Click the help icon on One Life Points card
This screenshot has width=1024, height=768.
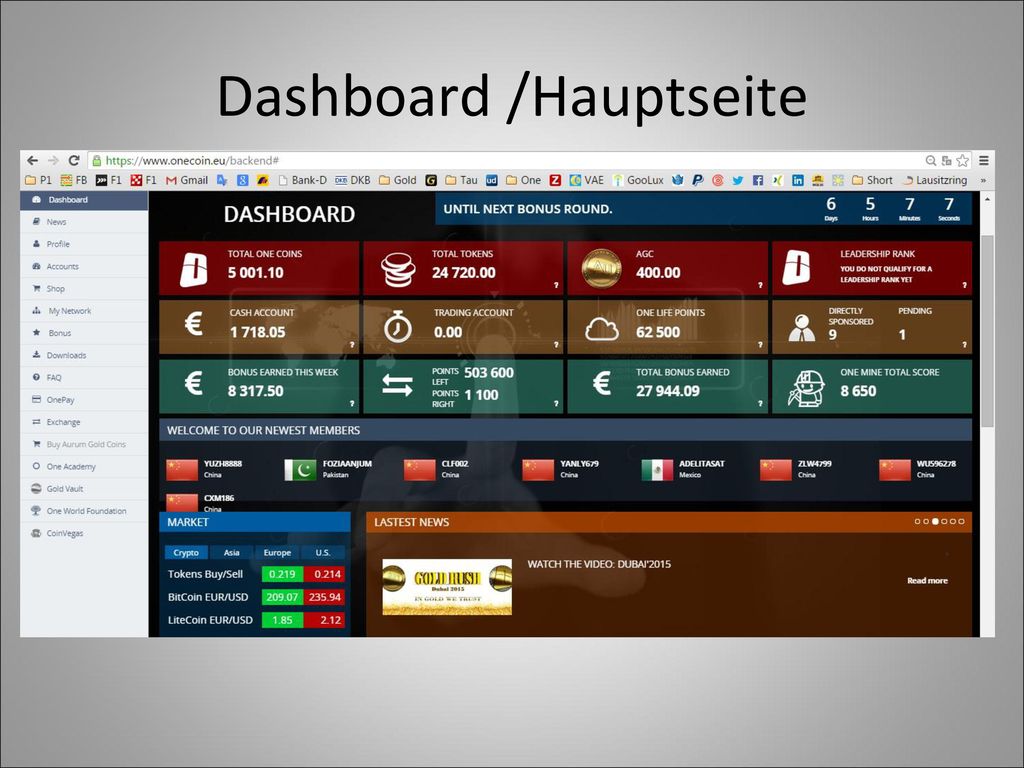coord(760,345)
